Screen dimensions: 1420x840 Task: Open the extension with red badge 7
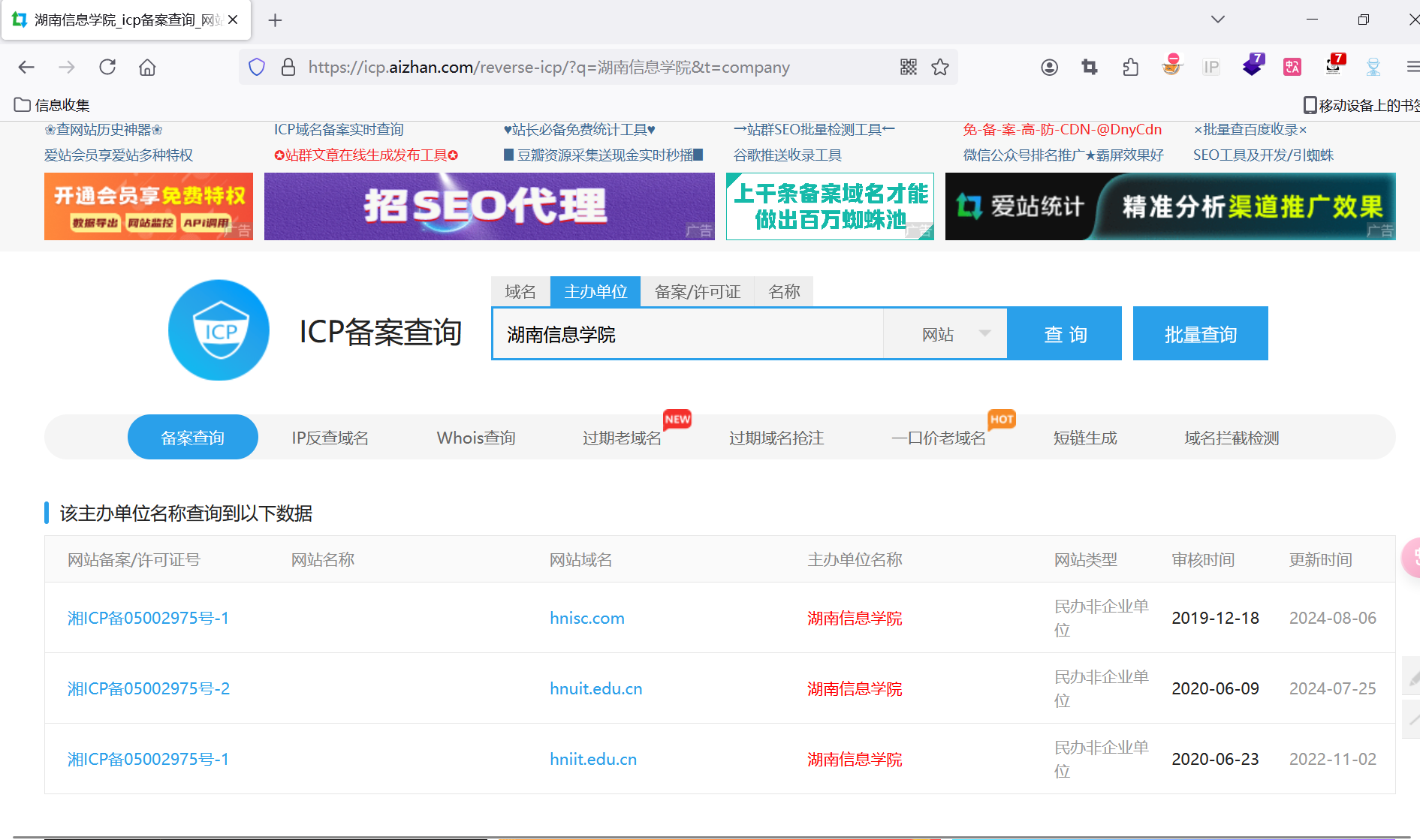coord(1334,66)
